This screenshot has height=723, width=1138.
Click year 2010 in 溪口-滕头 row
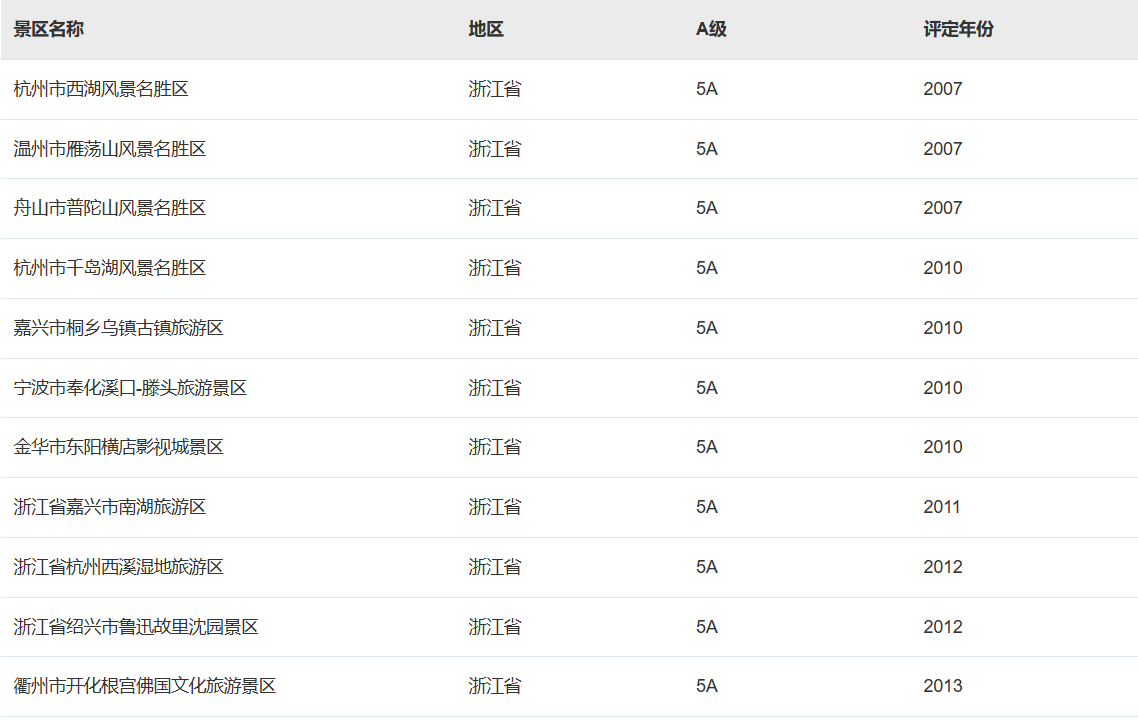[943, 388]
